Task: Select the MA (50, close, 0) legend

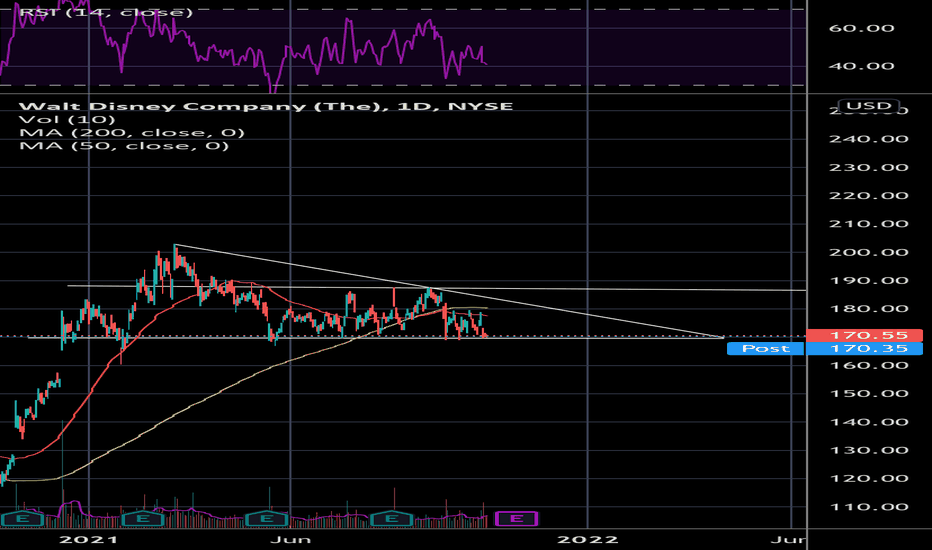Action: tap(124, 146)
